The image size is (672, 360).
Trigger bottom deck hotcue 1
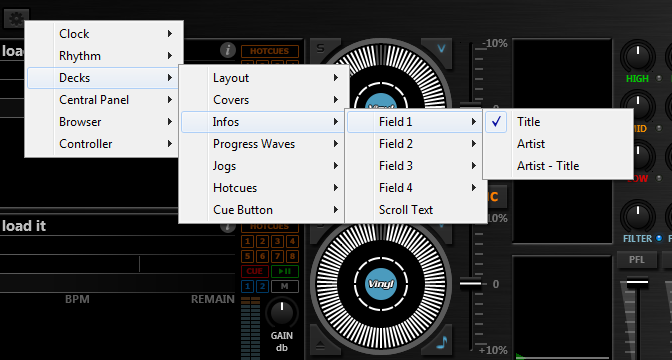click(248, 241)
